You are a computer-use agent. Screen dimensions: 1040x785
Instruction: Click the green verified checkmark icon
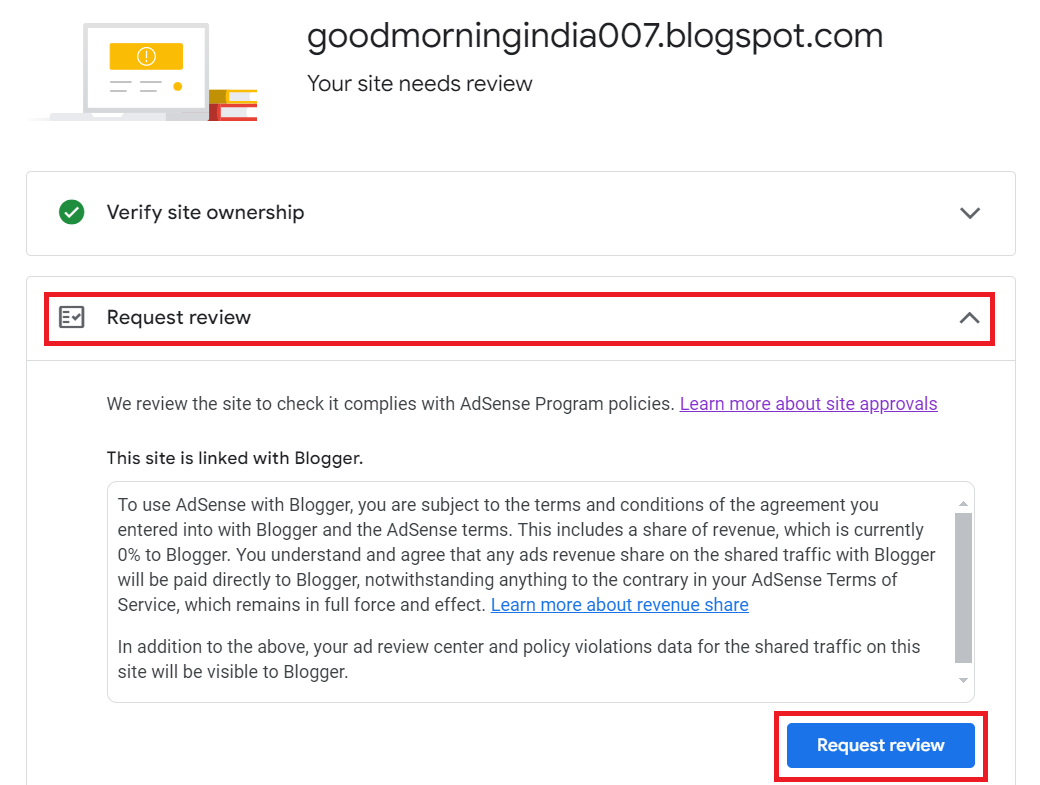point(72,212)
